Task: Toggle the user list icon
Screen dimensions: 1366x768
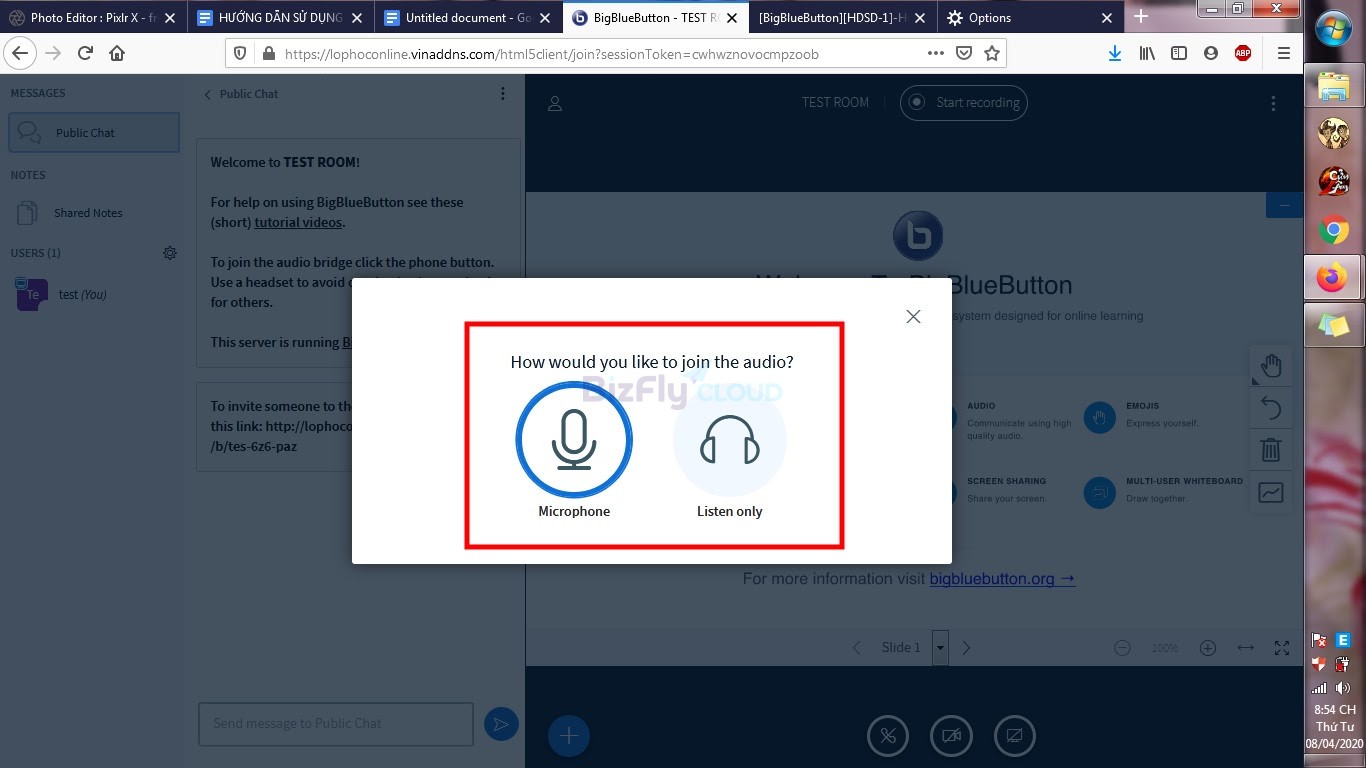Action: click(x=555, y=103)
